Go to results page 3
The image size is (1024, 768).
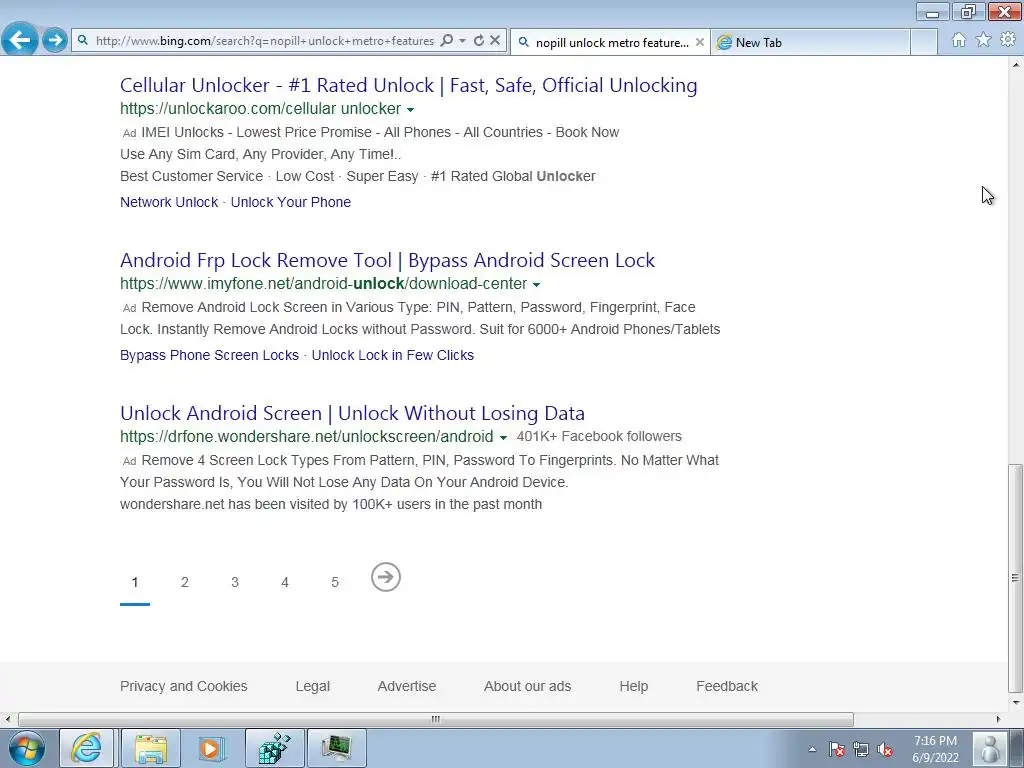pos(234,582)
